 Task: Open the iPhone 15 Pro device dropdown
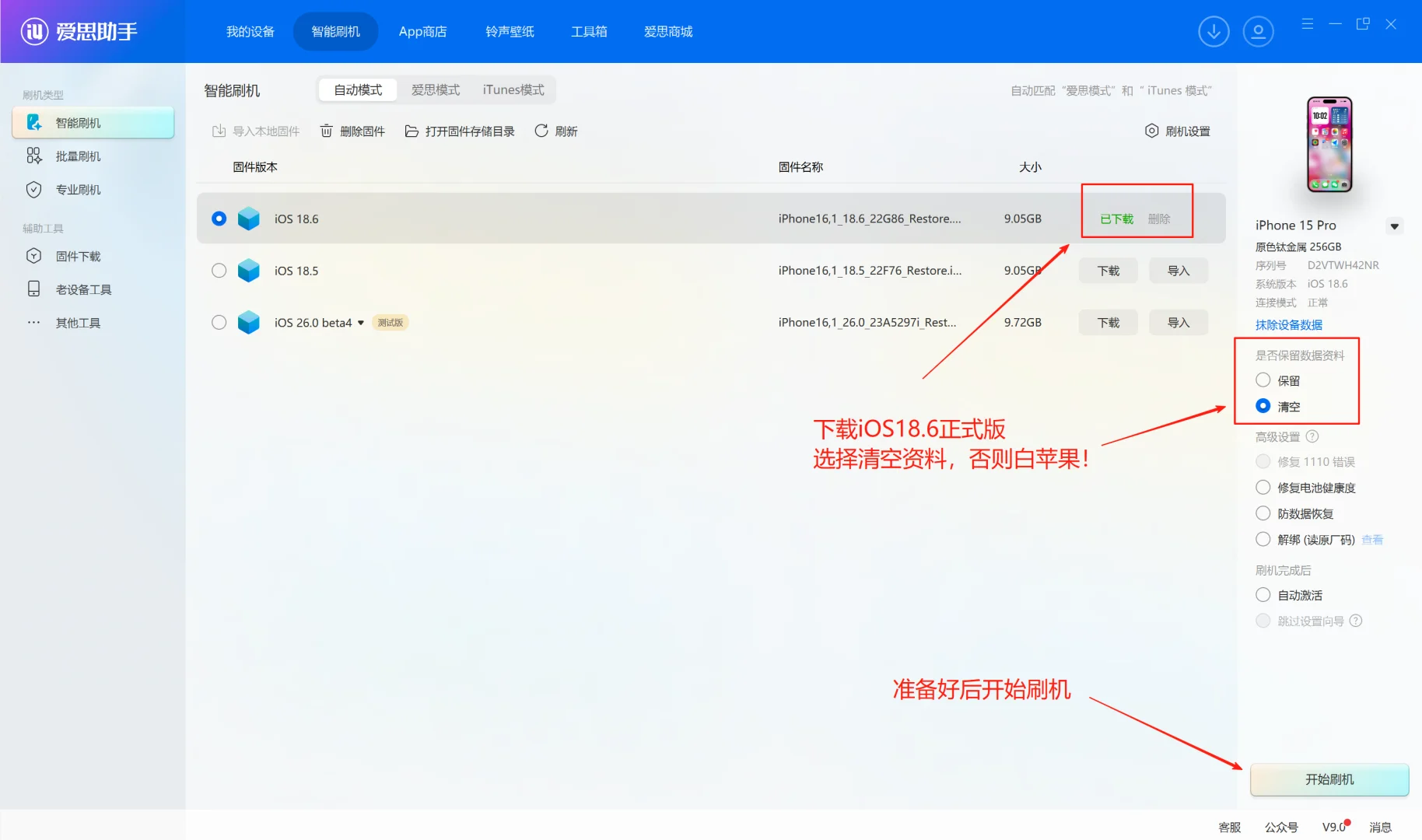pyautogui.click(x=1395, y=226)
